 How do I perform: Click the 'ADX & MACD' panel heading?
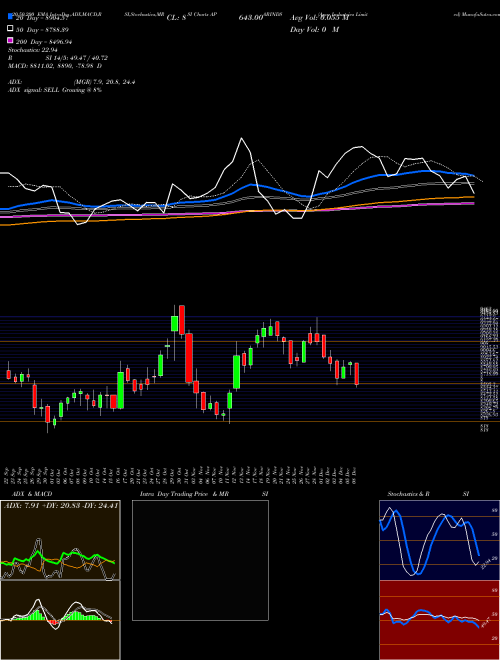[32, 494]
